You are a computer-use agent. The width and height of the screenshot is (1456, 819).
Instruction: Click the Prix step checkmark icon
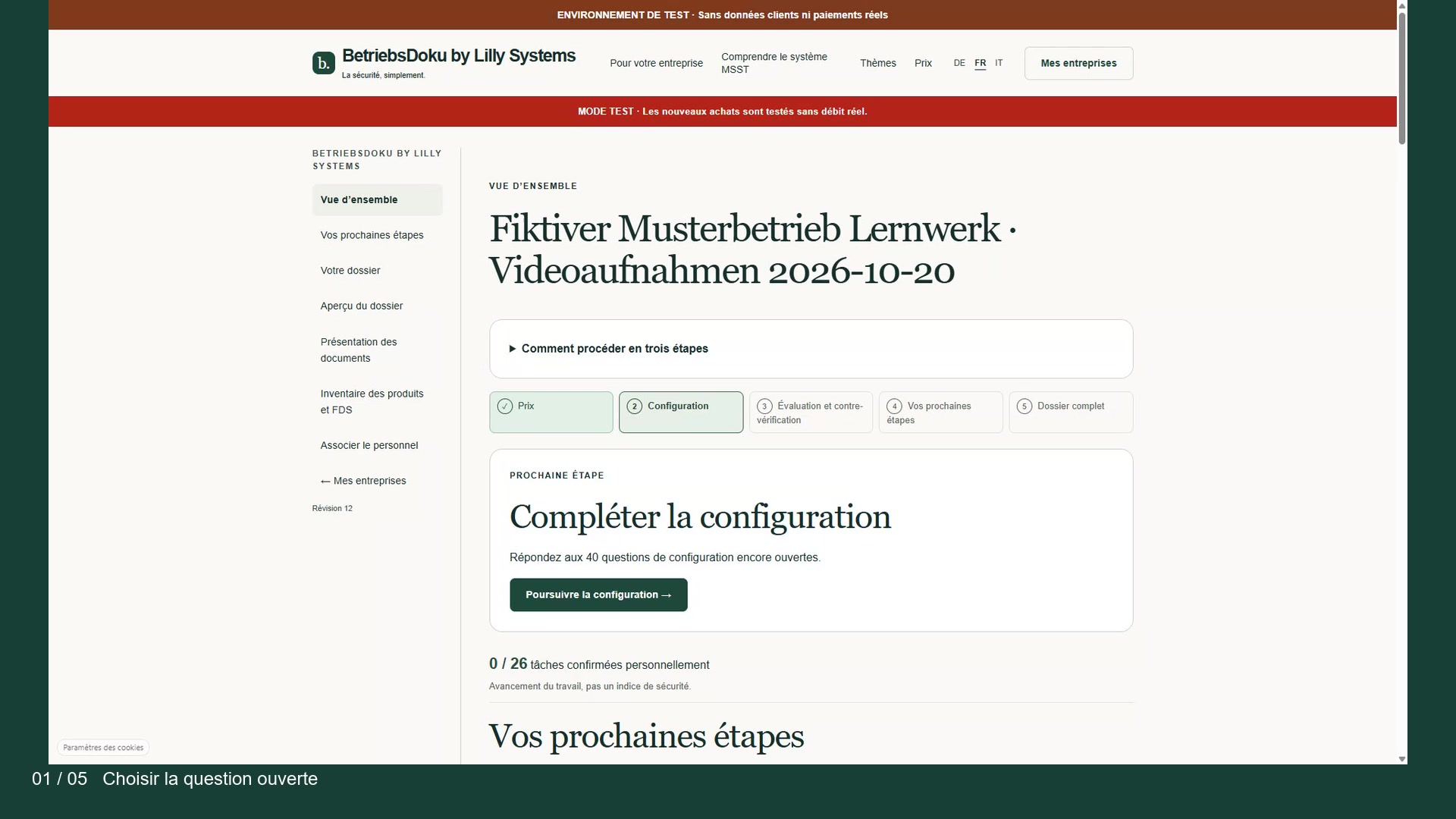click(505, 406)
